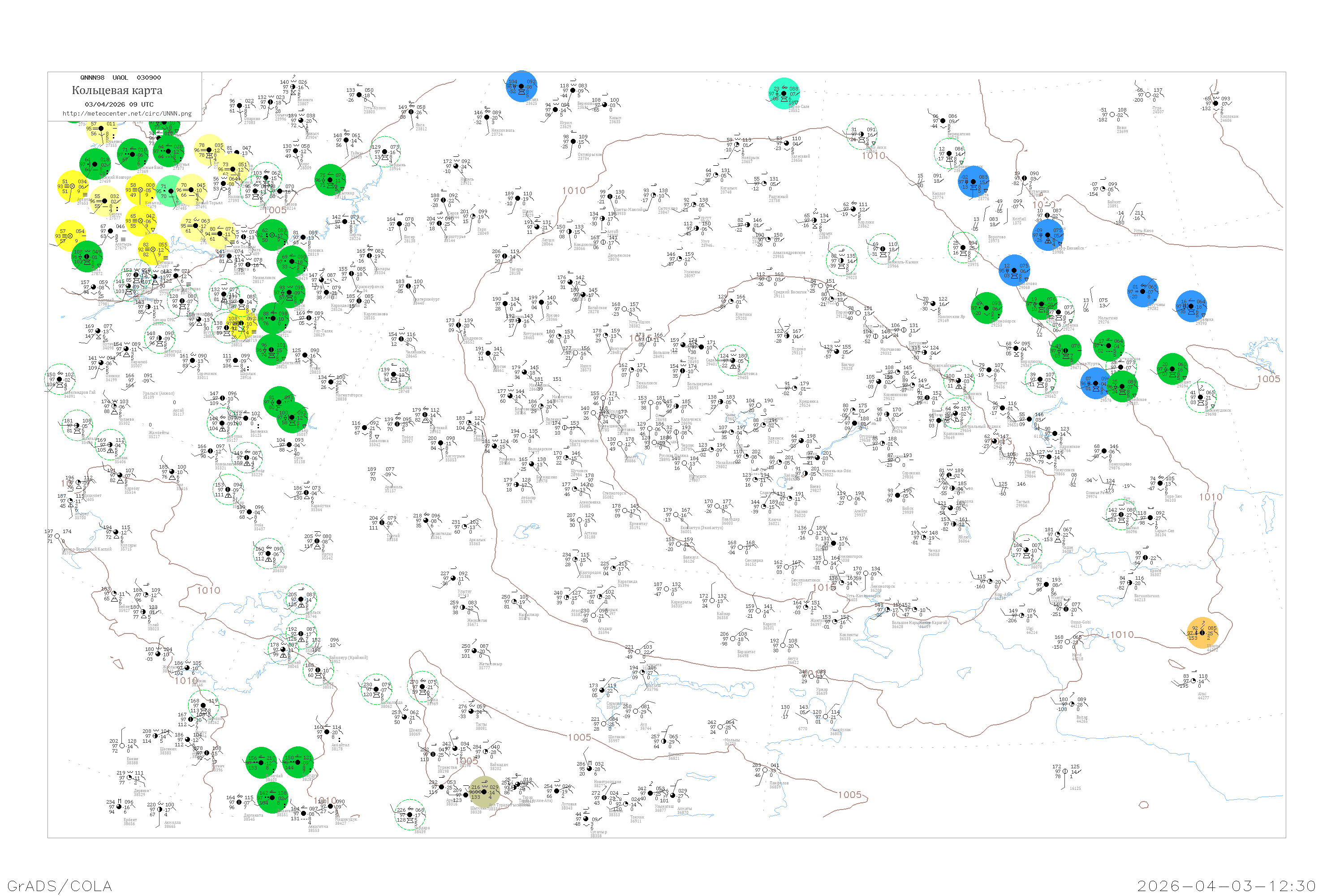Click the 1010 isobar label left of Uliastai

[x=1122, y=635]
